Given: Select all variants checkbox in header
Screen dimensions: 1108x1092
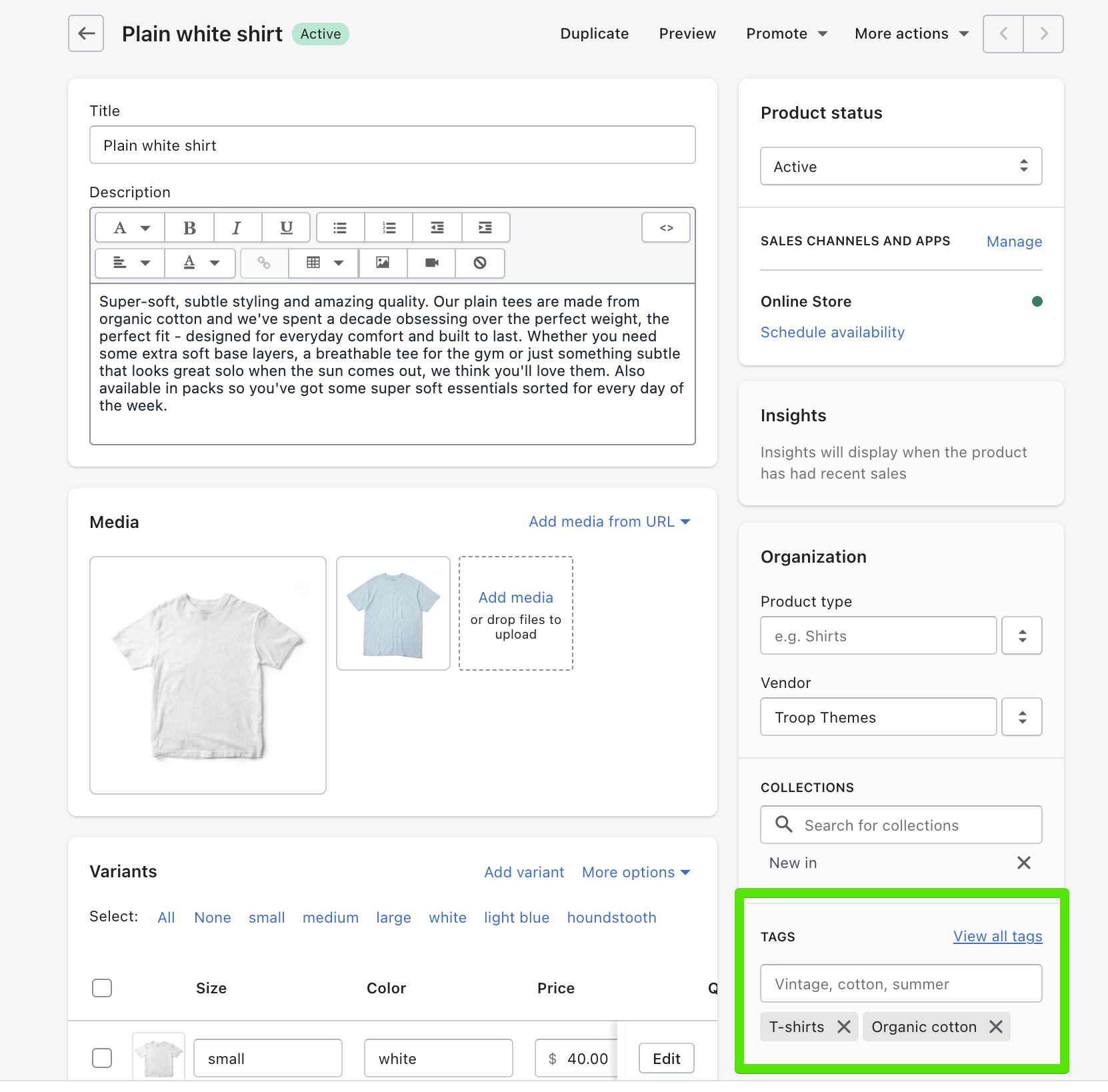Looking at the screenshot, I should 102,988.
